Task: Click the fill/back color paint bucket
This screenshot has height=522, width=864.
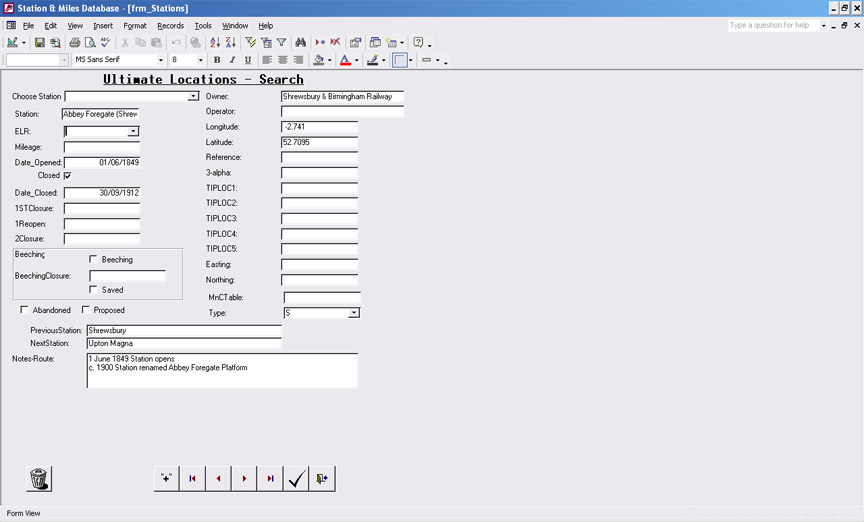Action: (318, 60)
